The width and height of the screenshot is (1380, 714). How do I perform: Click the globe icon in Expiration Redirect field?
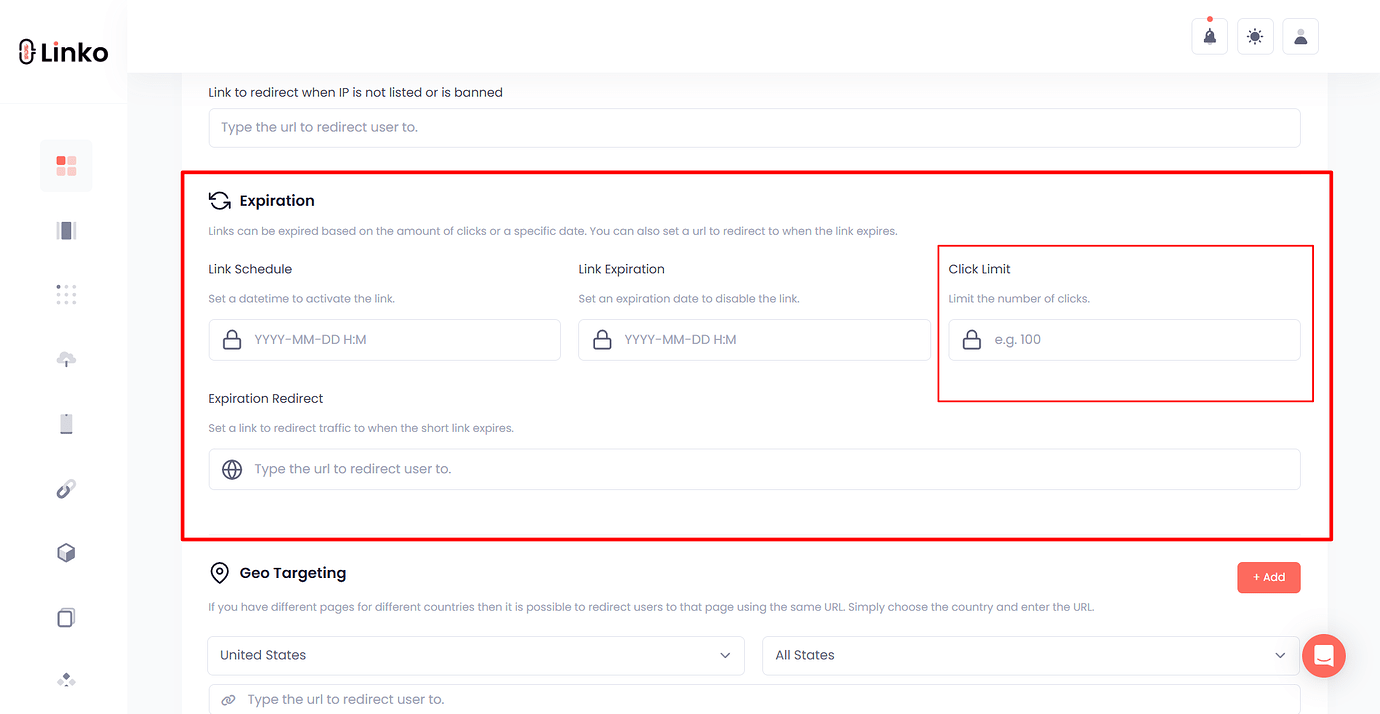click(232, 468)
